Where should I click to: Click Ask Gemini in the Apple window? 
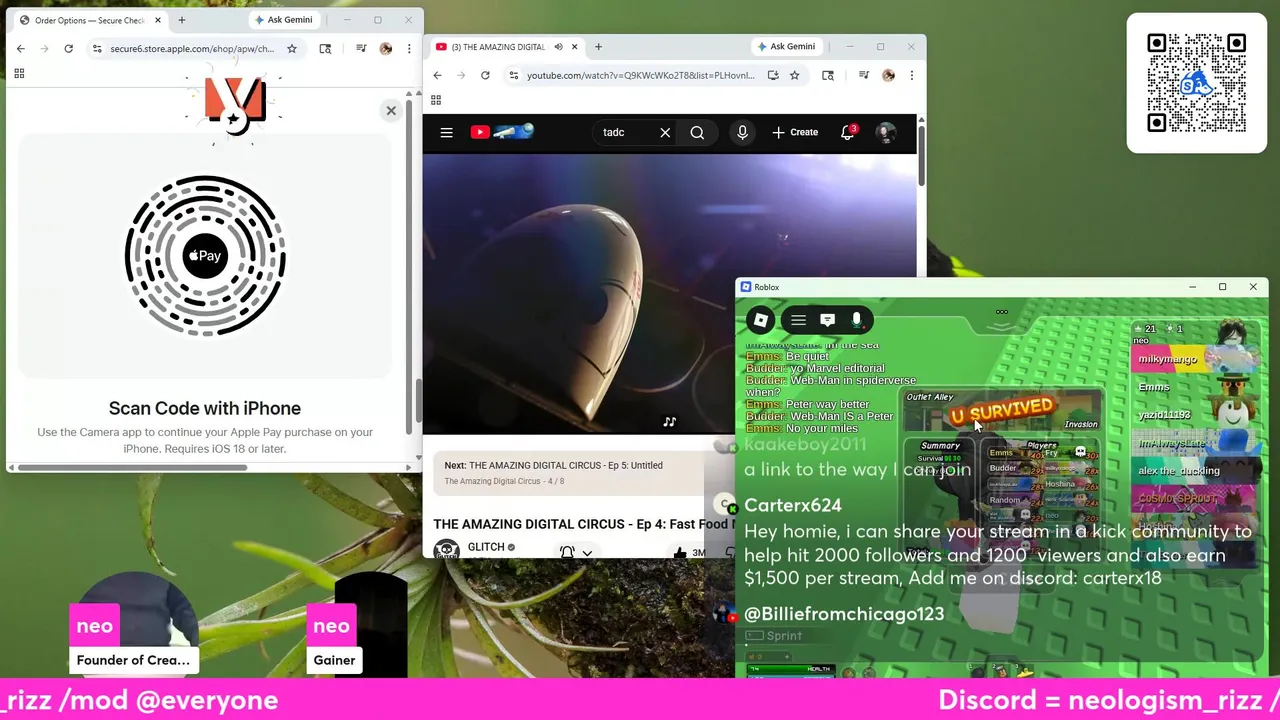pyautogui.click(x=283, y=20)
